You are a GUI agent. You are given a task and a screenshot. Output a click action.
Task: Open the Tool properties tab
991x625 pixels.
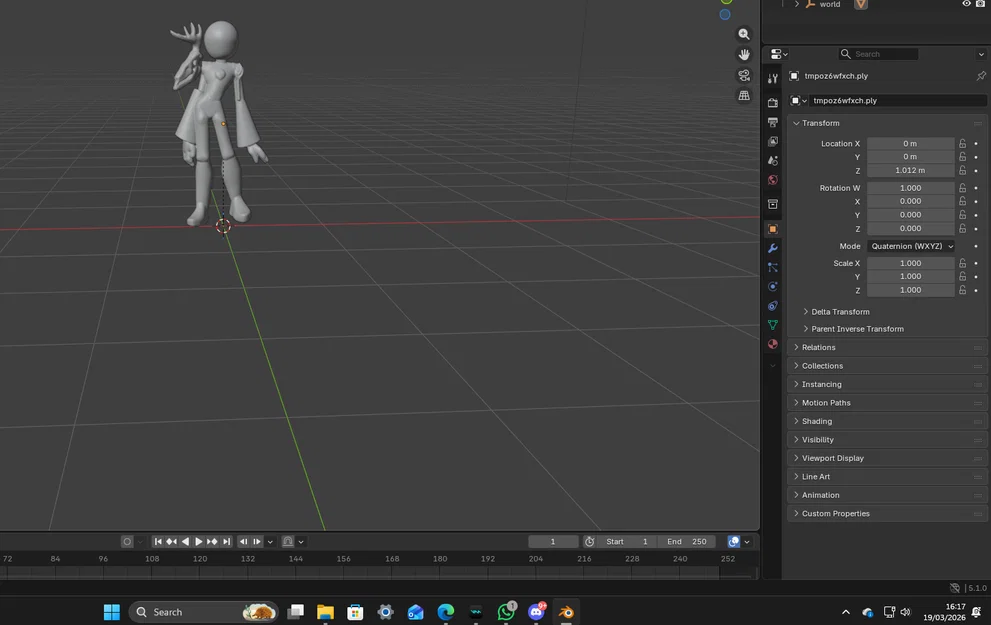tap(772, 79)
